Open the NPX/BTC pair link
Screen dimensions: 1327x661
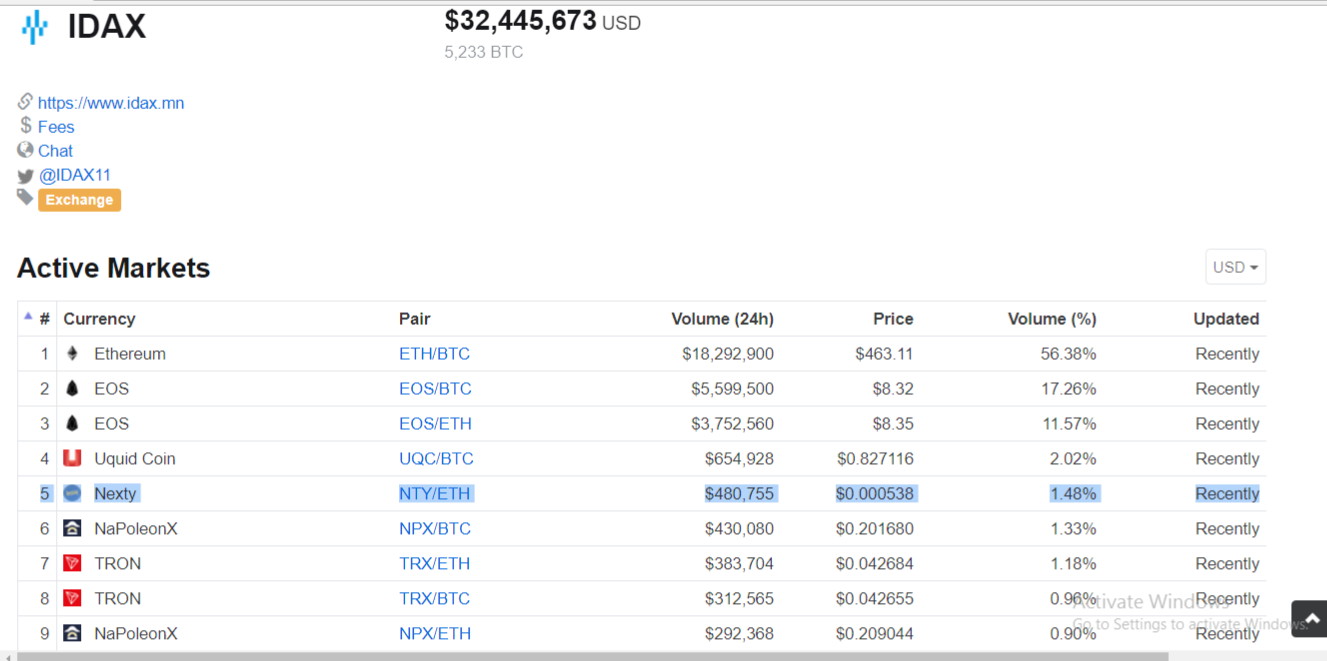click(x=435, y=529)
